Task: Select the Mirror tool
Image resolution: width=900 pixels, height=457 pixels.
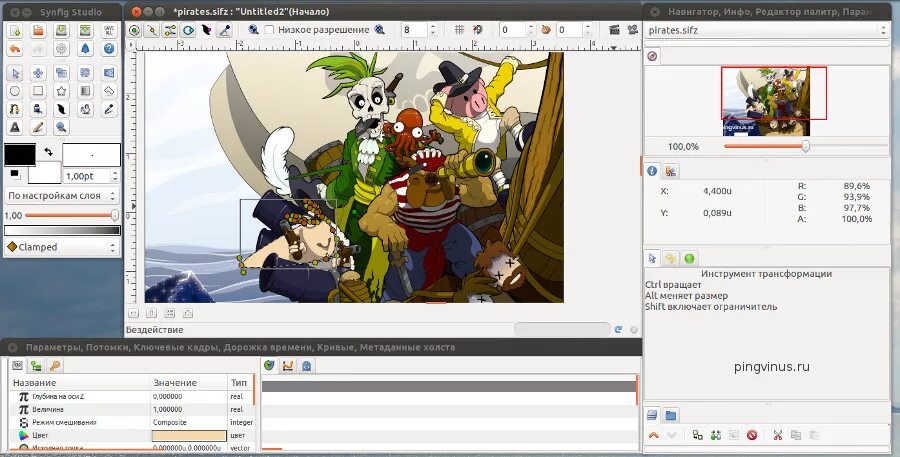Action: click(109, 73)
